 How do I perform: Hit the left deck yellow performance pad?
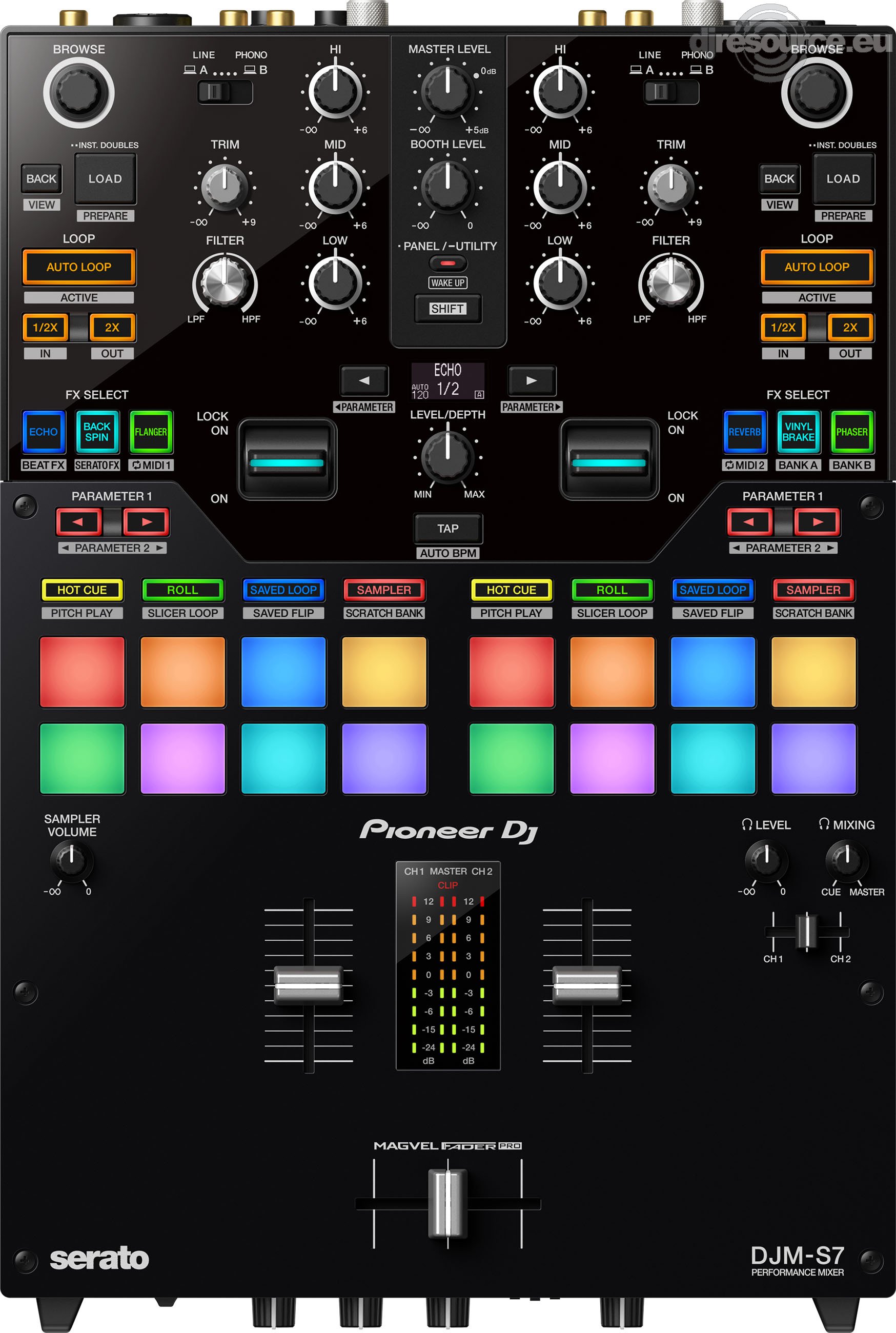(384, 672)
